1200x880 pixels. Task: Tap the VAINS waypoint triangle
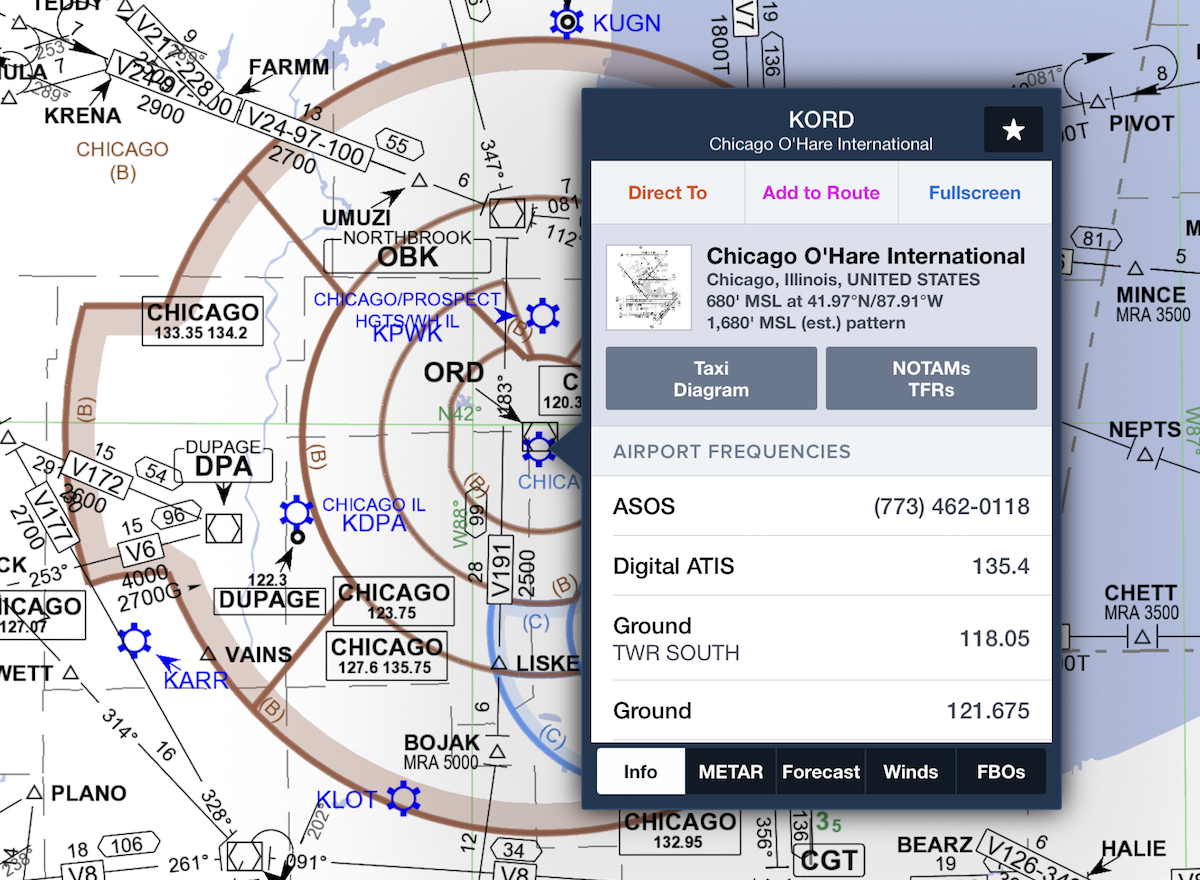click(x=209, y=654)
